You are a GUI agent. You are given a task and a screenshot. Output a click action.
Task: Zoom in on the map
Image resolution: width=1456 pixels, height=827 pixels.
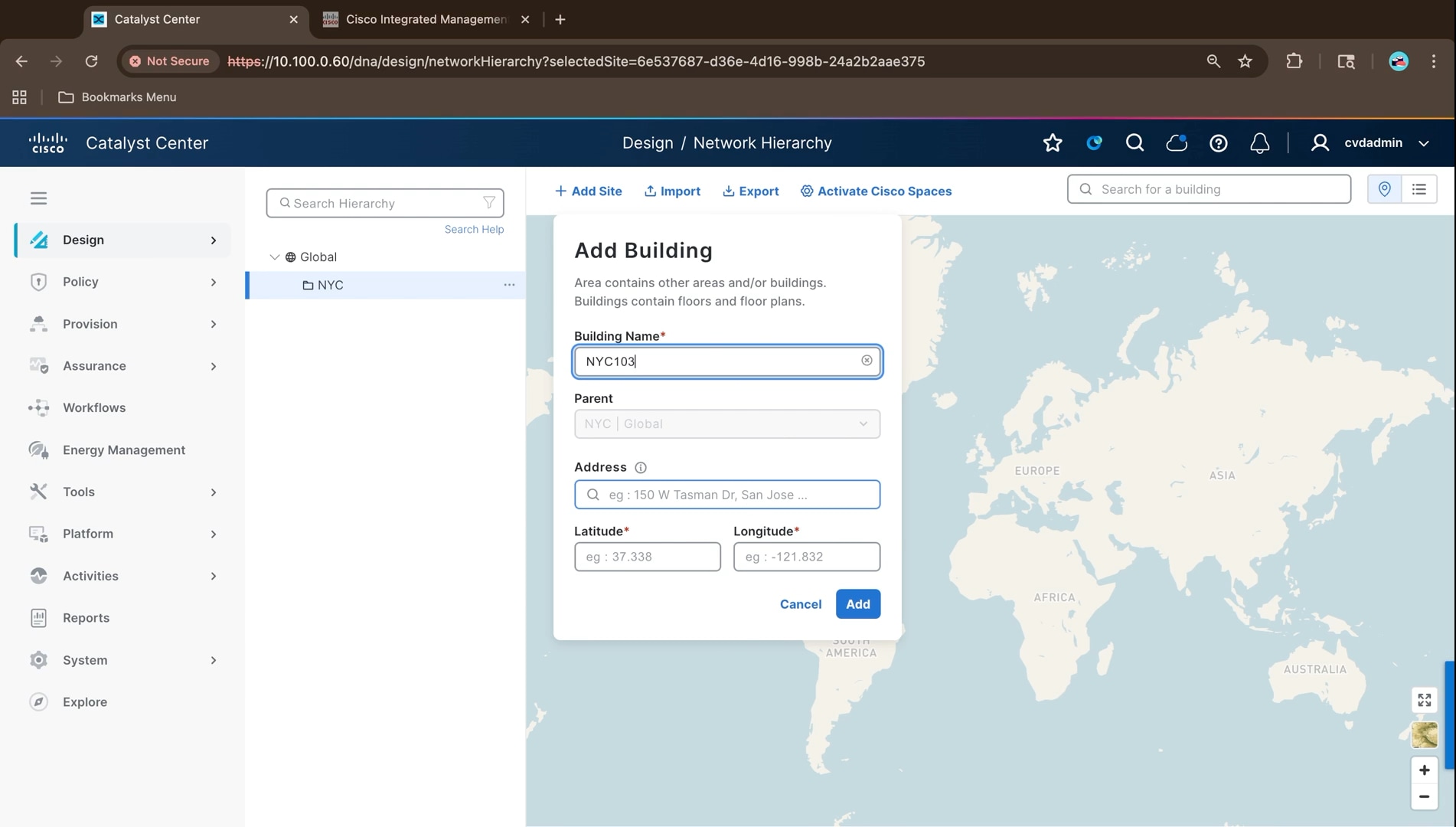[x=1424, y=770]
